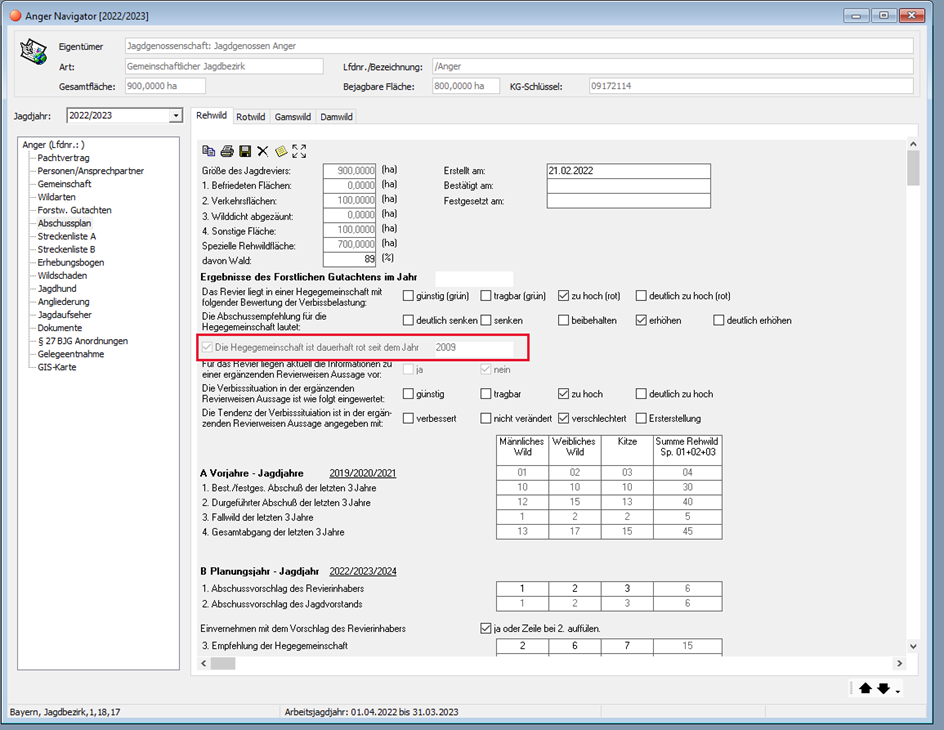Click the expand to fullscreen arrows icon
This screenshot has width=944, height=730.
pyautogui.click(x=299, y=151)
